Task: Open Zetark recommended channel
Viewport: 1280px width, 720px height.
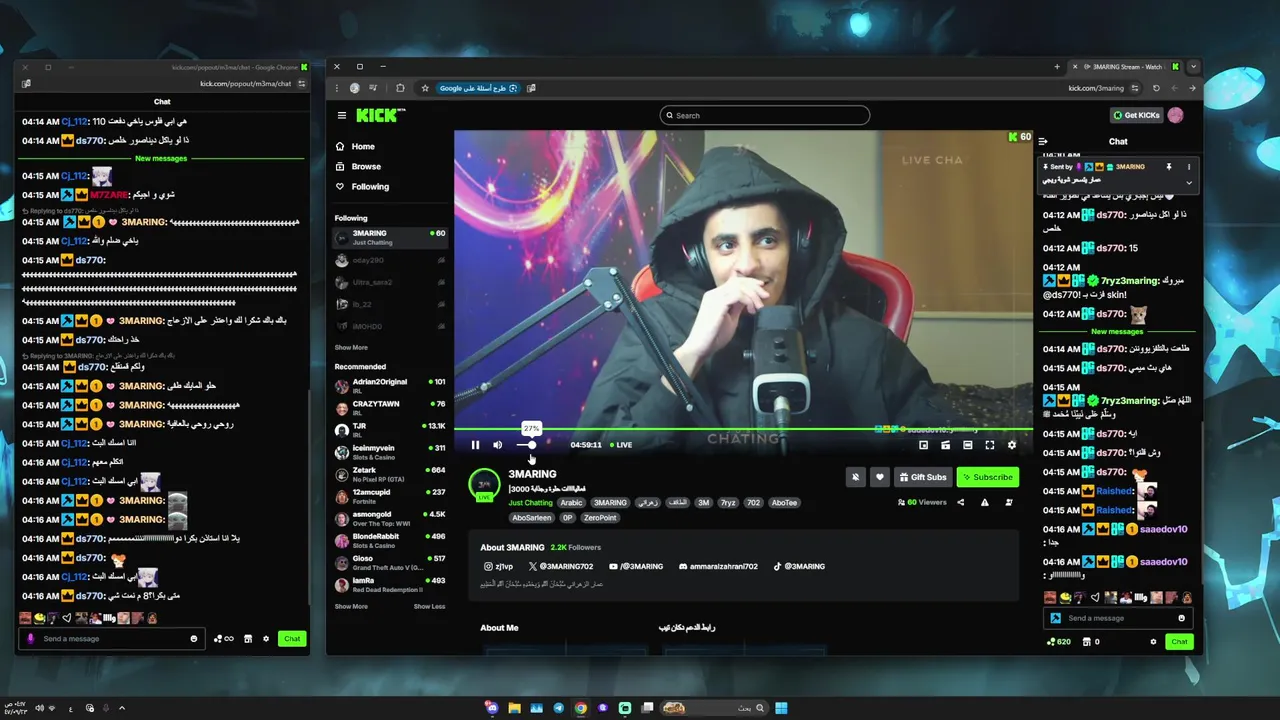Action: (390, 474)
